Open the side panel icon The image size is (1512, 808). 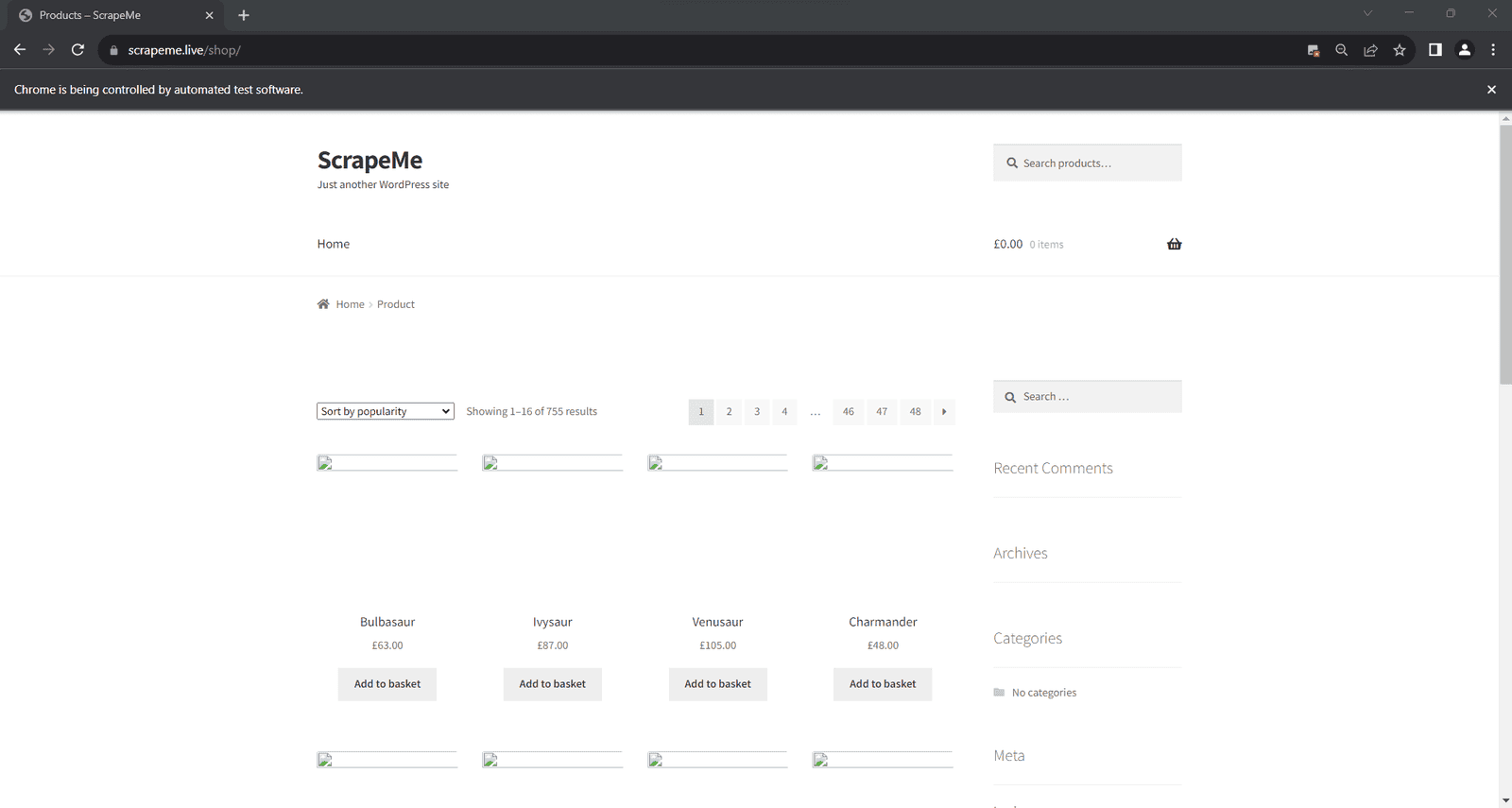pyautogui.click(x=1435, y=50)
